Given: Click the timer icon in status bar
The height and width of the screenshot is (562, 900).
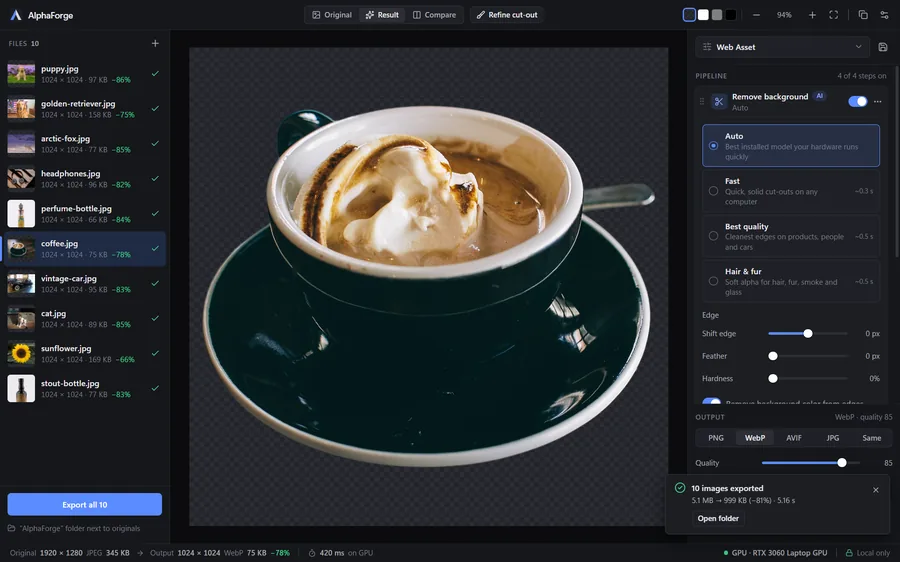Looking at the screenshot, I should click(x=312, y=553).
